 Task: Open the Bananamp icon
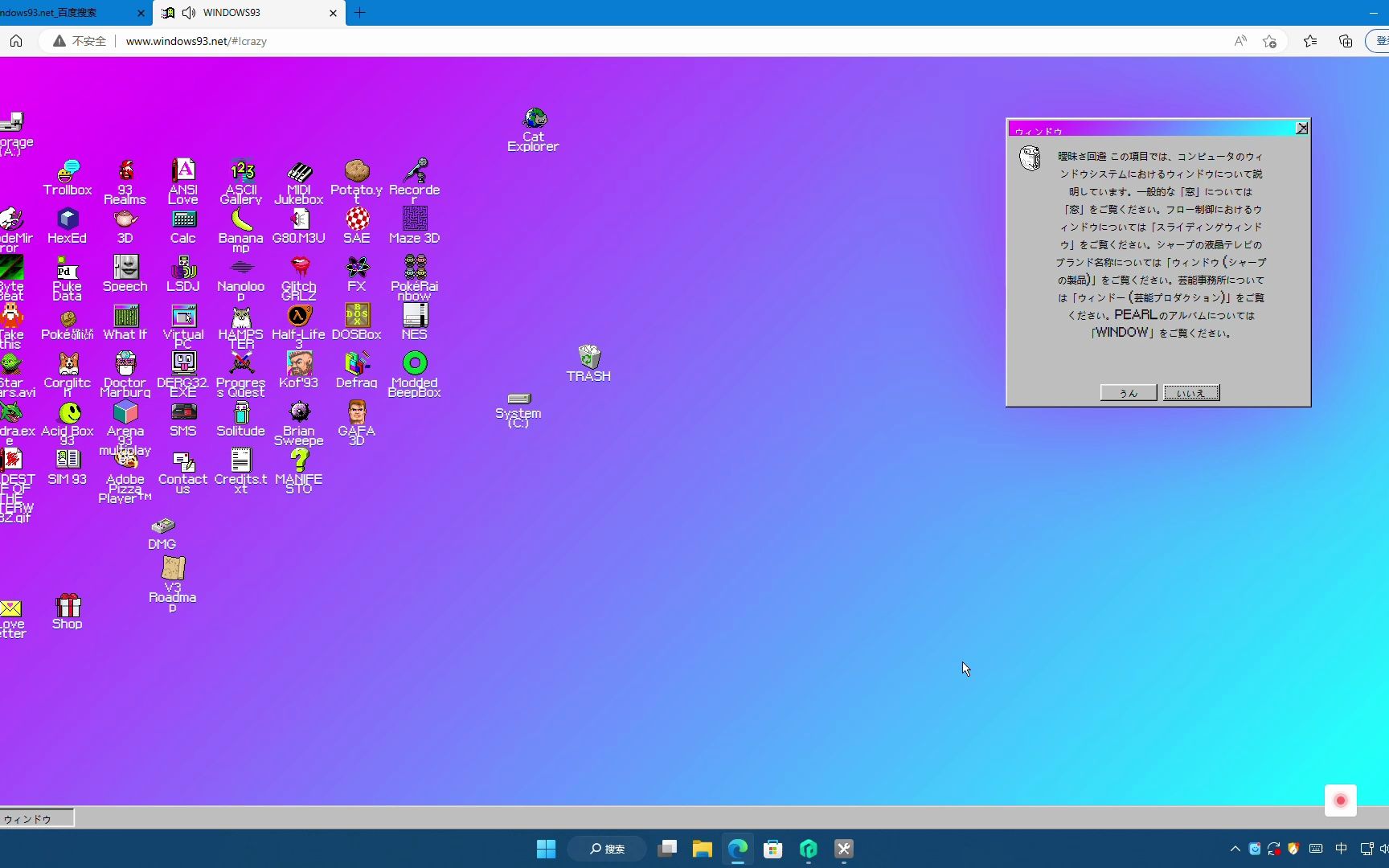(241, 230)
